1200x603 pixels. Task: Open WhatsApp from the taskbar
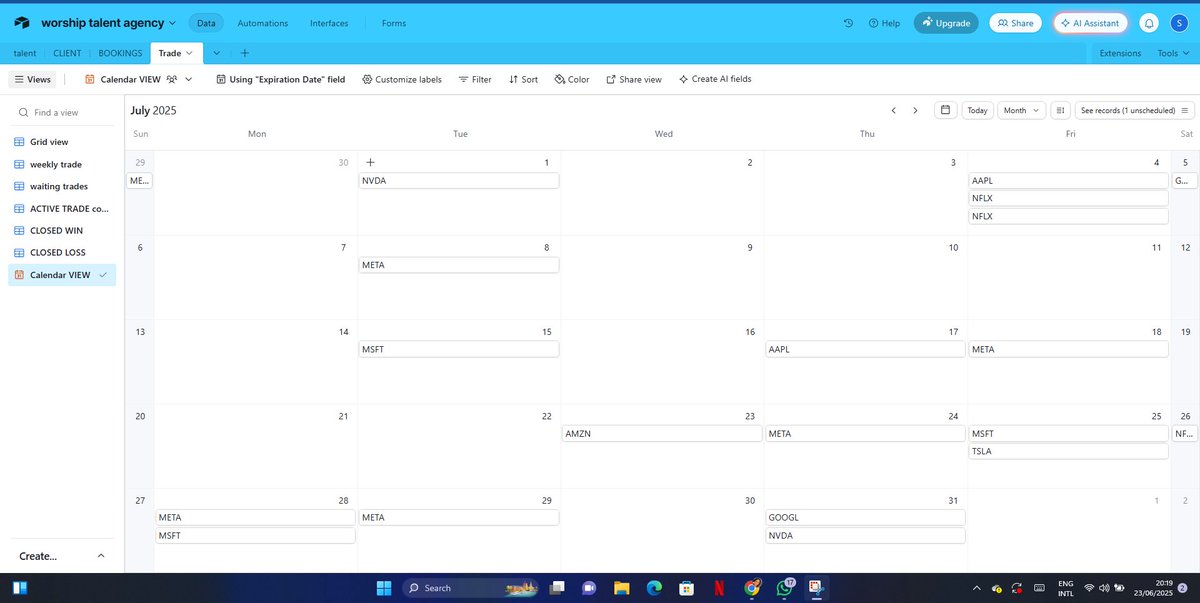point(785,588)
